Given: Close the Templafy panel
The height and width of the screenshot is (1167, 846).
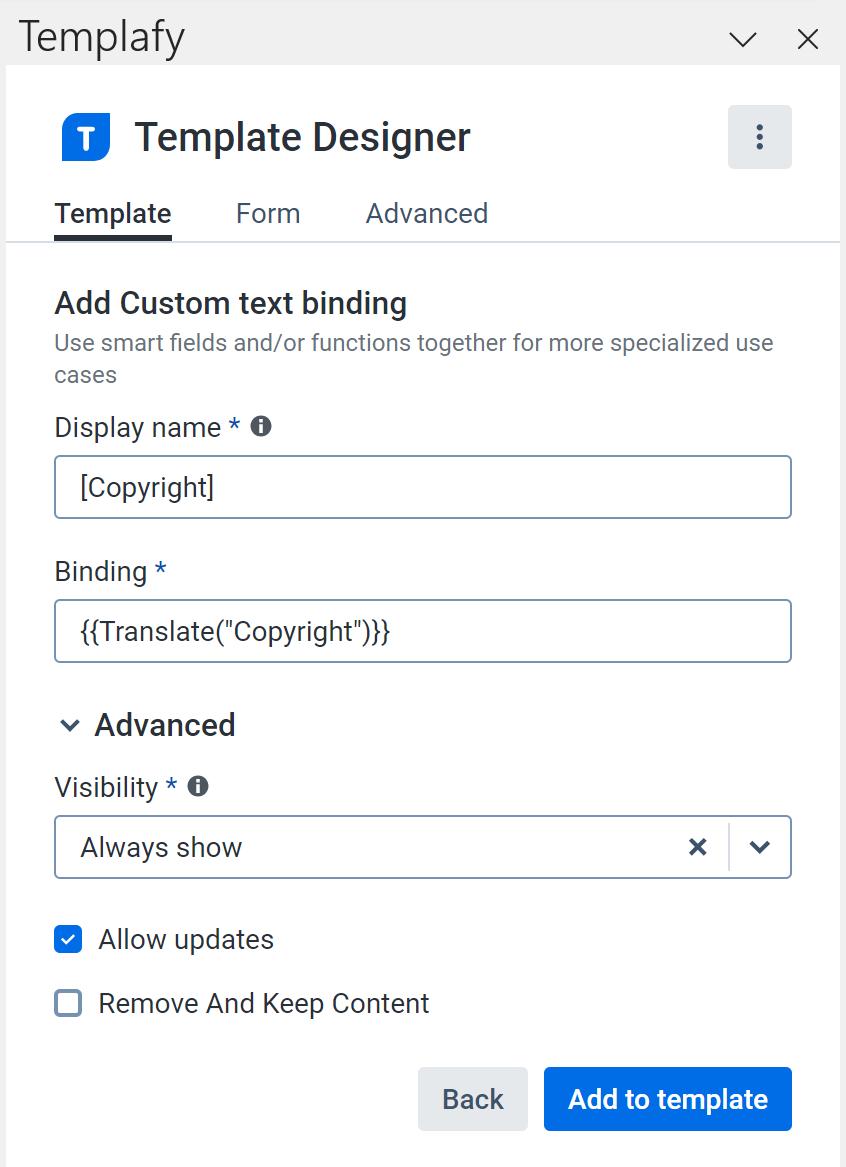Looking at the screenshot, I should [x=807, y=40].
